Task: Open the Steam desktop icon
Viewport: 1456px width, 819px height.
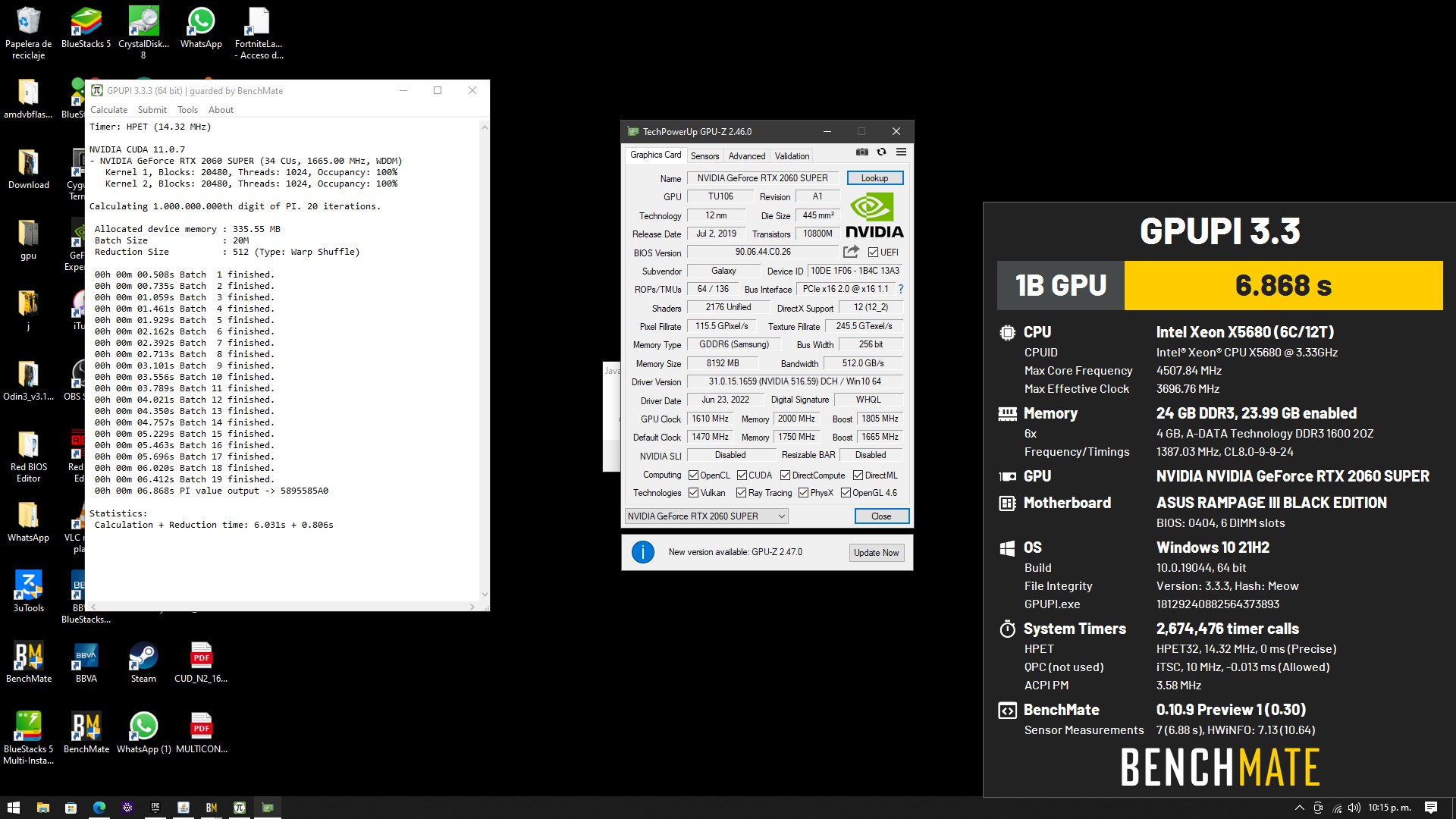Action: (143, 663)
